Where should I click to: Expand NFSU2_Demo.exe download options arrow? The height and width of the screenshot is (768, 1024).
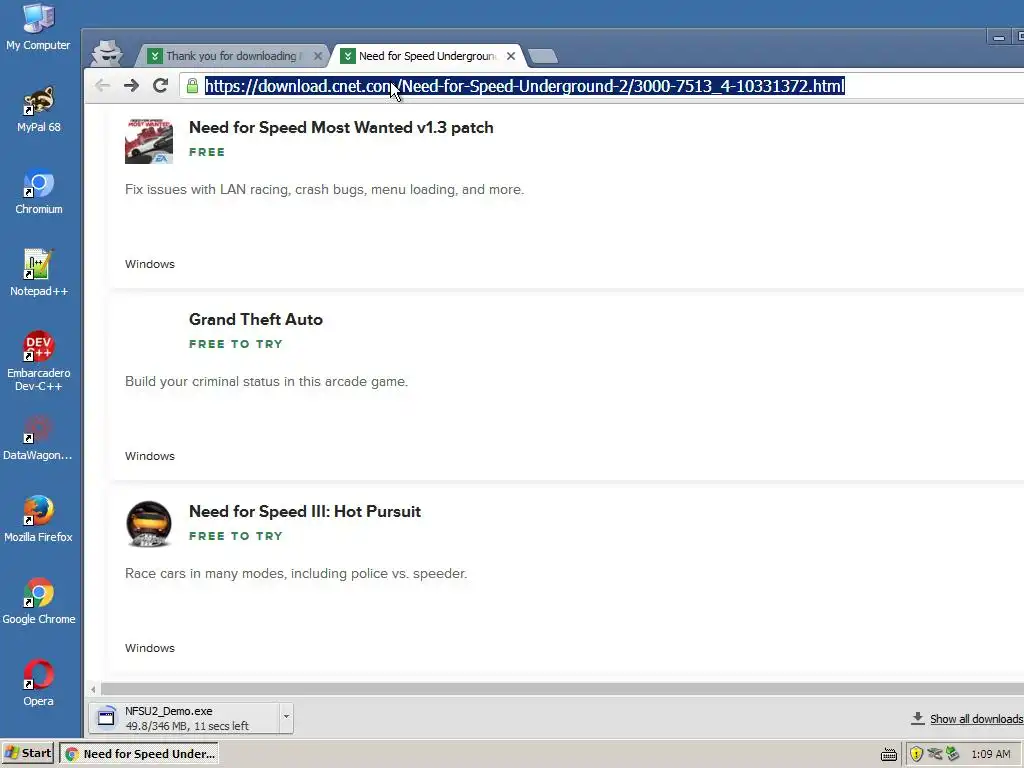pyautogui.click(x=286, y=717)
